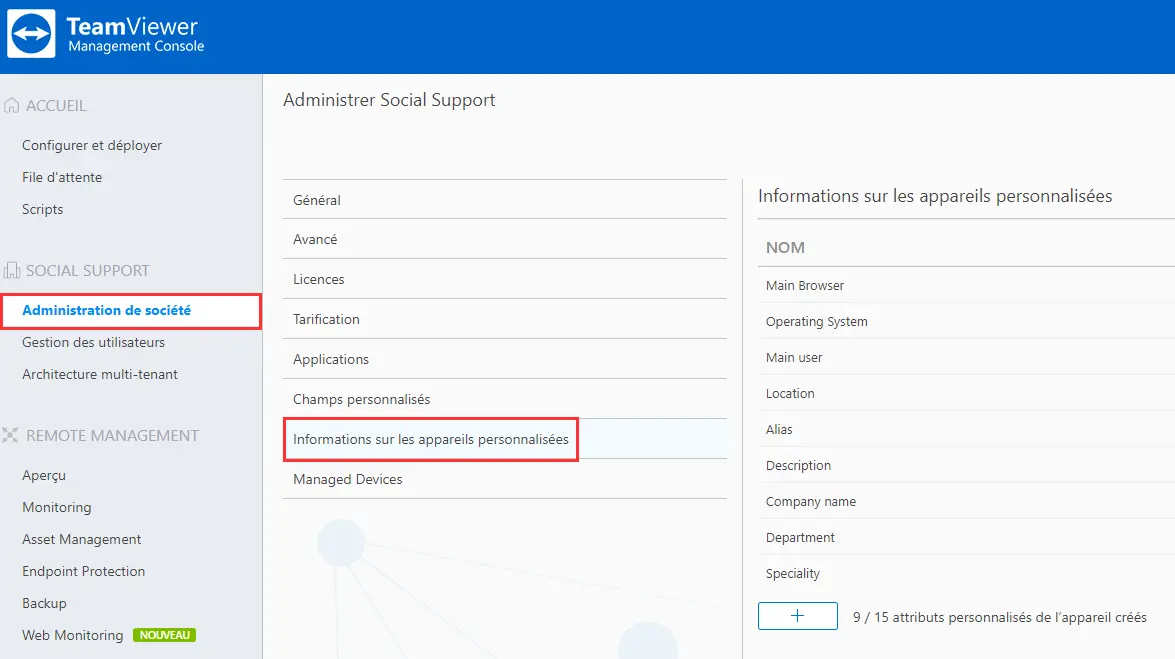Switch to the Avancé tab
Viewport: 1175px width, 659px height.
pyautogui.click(x=505, y=239)
